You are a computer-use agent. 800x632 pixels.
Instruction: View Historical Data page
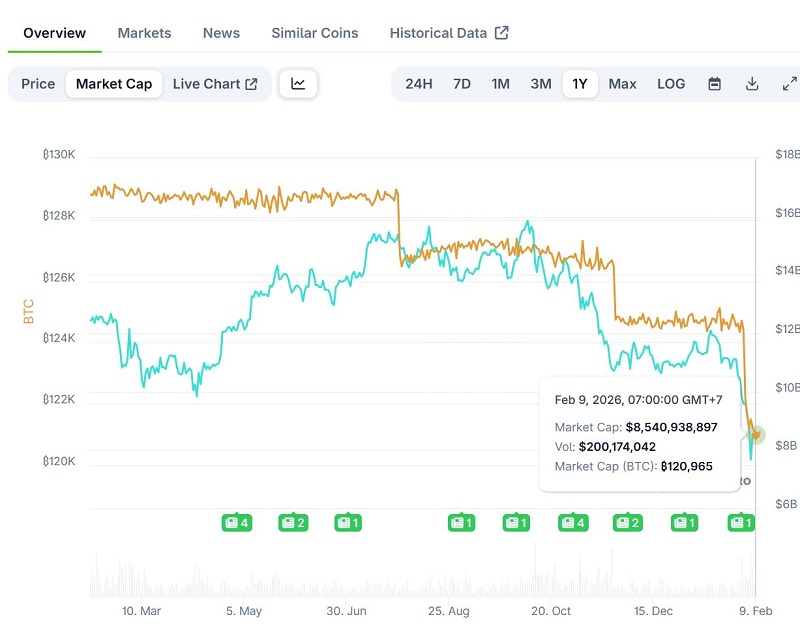tap(440, 32)
